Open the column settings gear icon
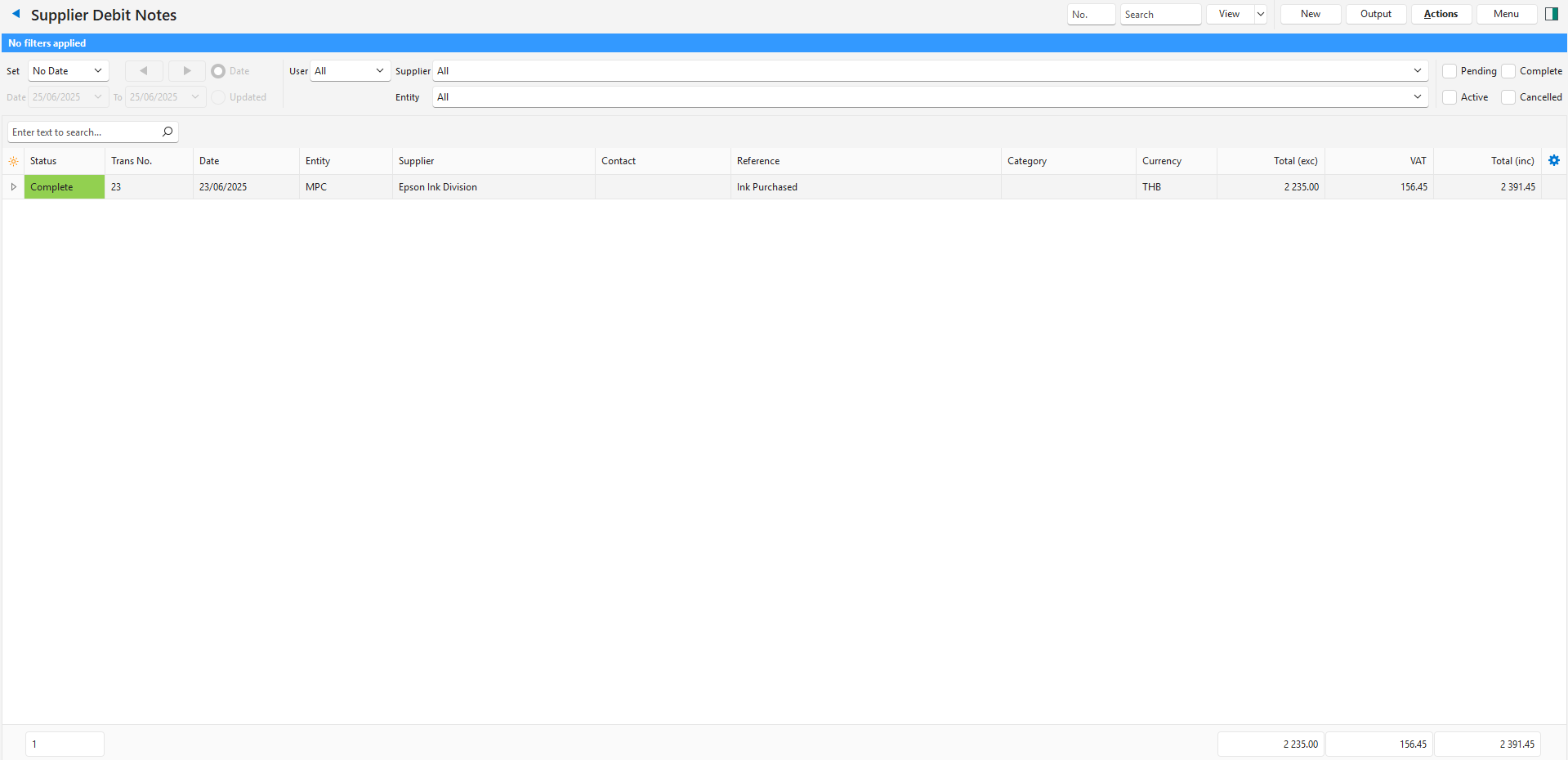This screenshot has width=1568, height=760. tap(1553, 161)
